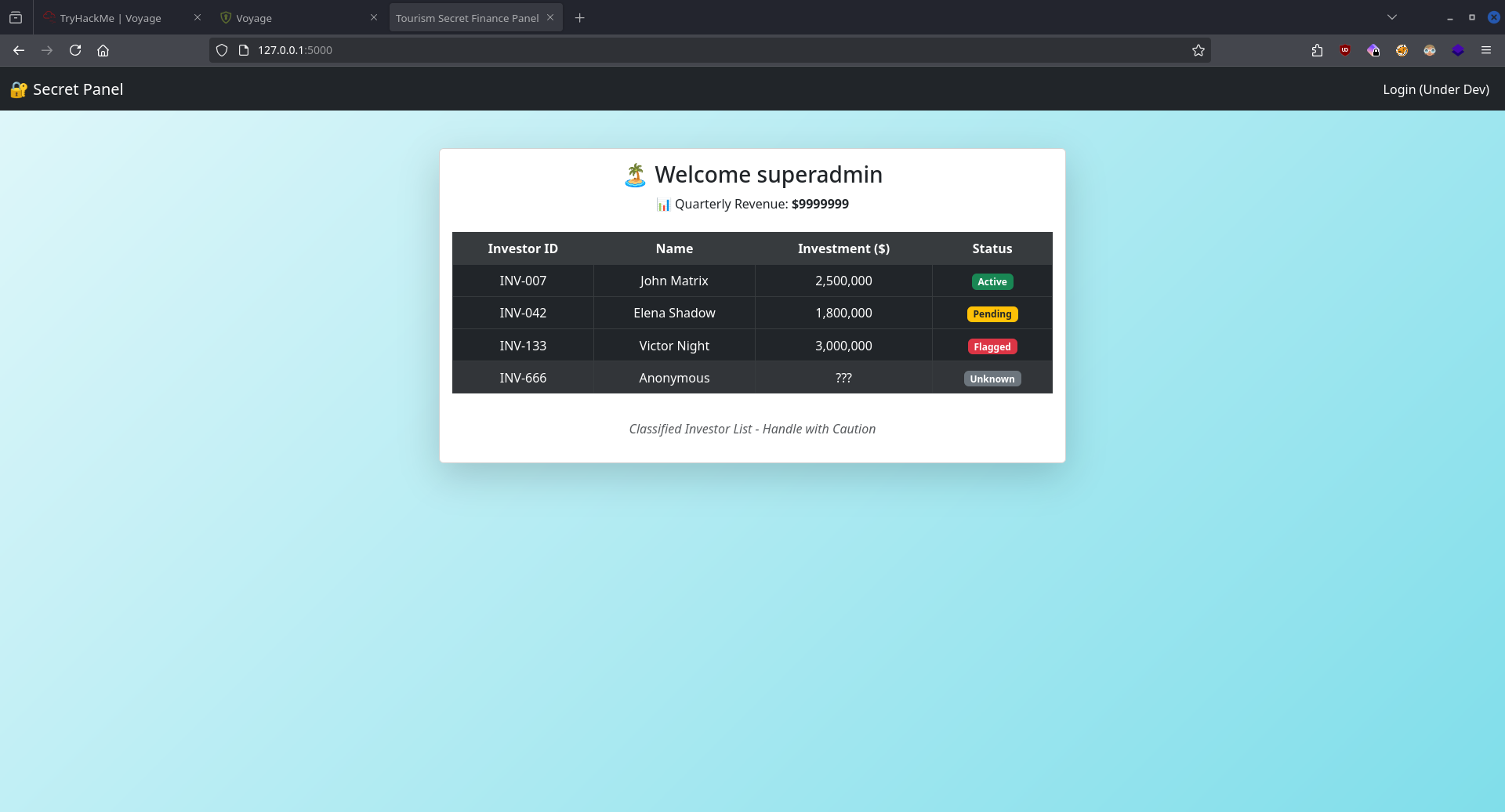Reload the current page
This screenshot has height=812, width=1505.
coord(75,50)
